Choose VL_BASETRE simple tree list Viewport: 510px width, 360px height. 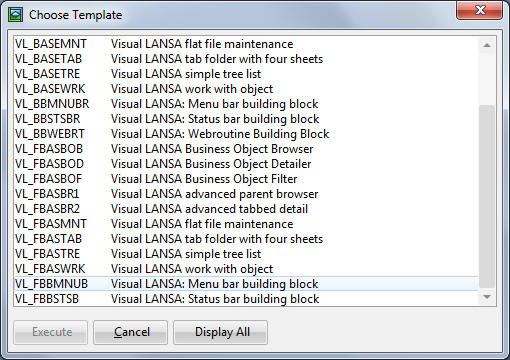tap(246, 74)
